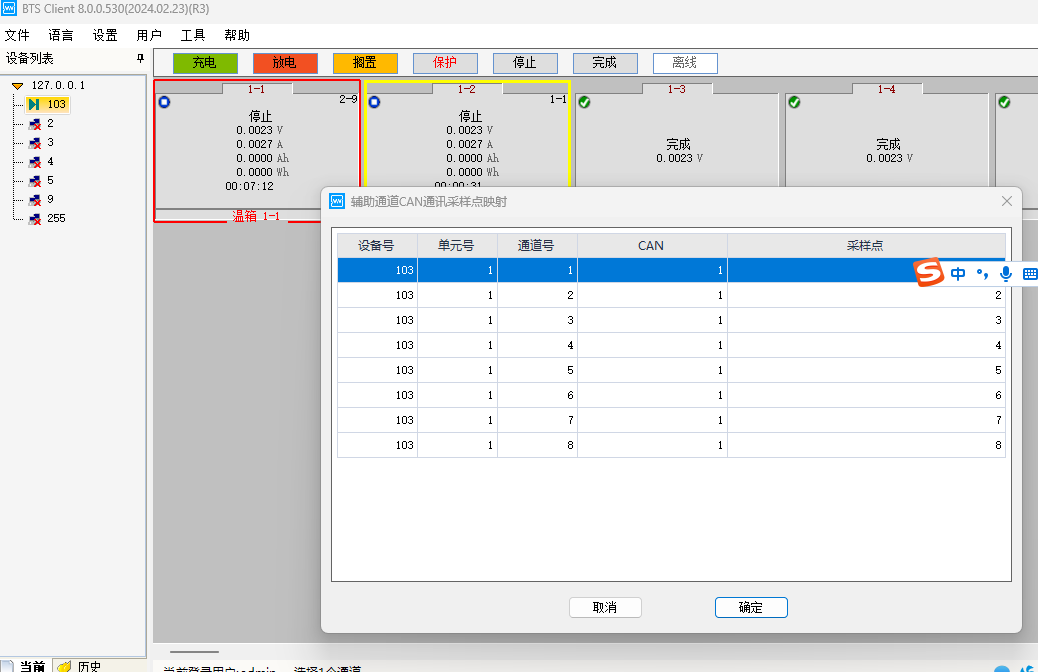
Task: Click the stop status icon on channel 1-1
Action: tap(163, 101)
